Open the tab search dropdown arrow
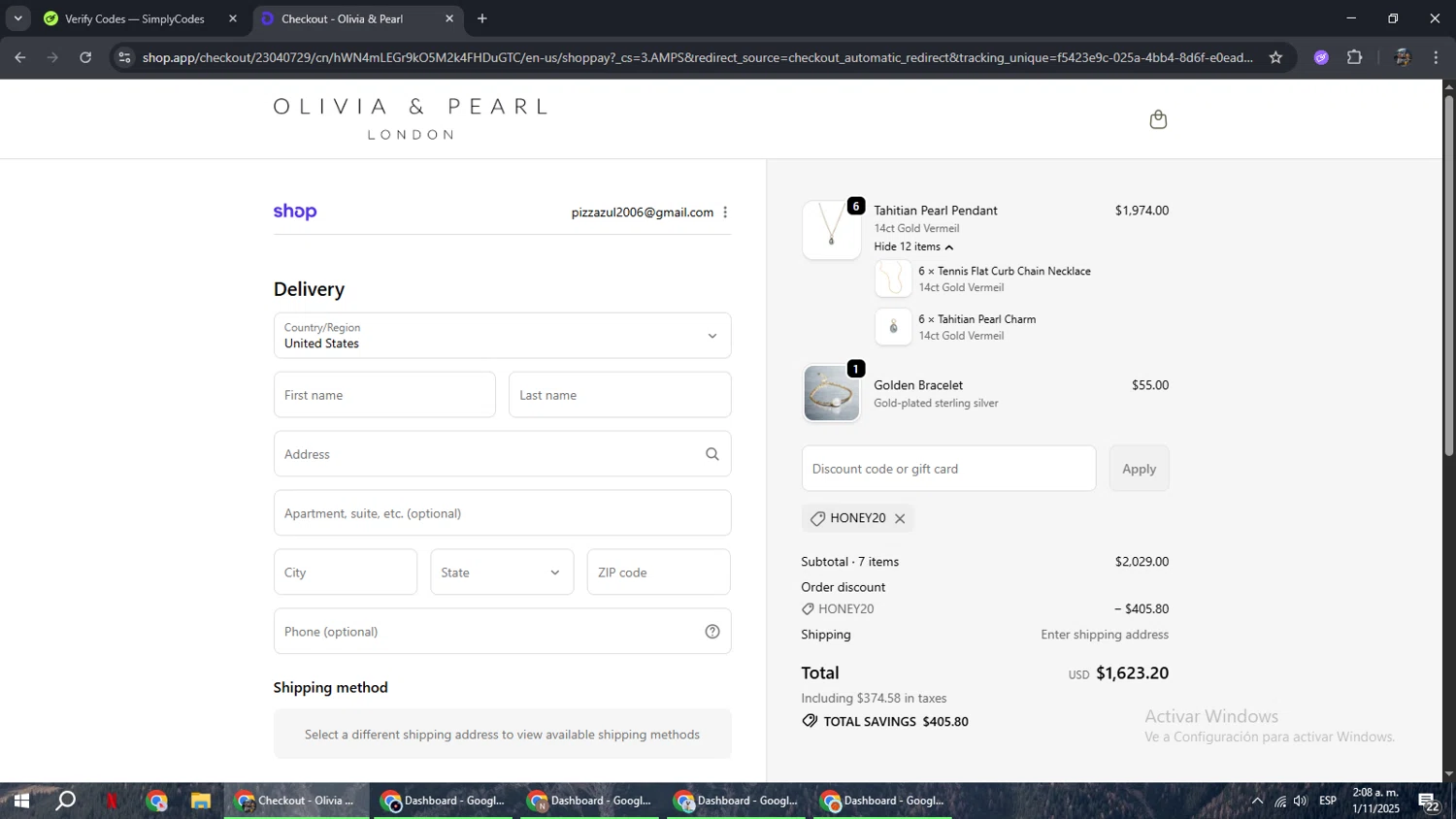This screenshot has height=819, width=1456. tap(17, 18)
